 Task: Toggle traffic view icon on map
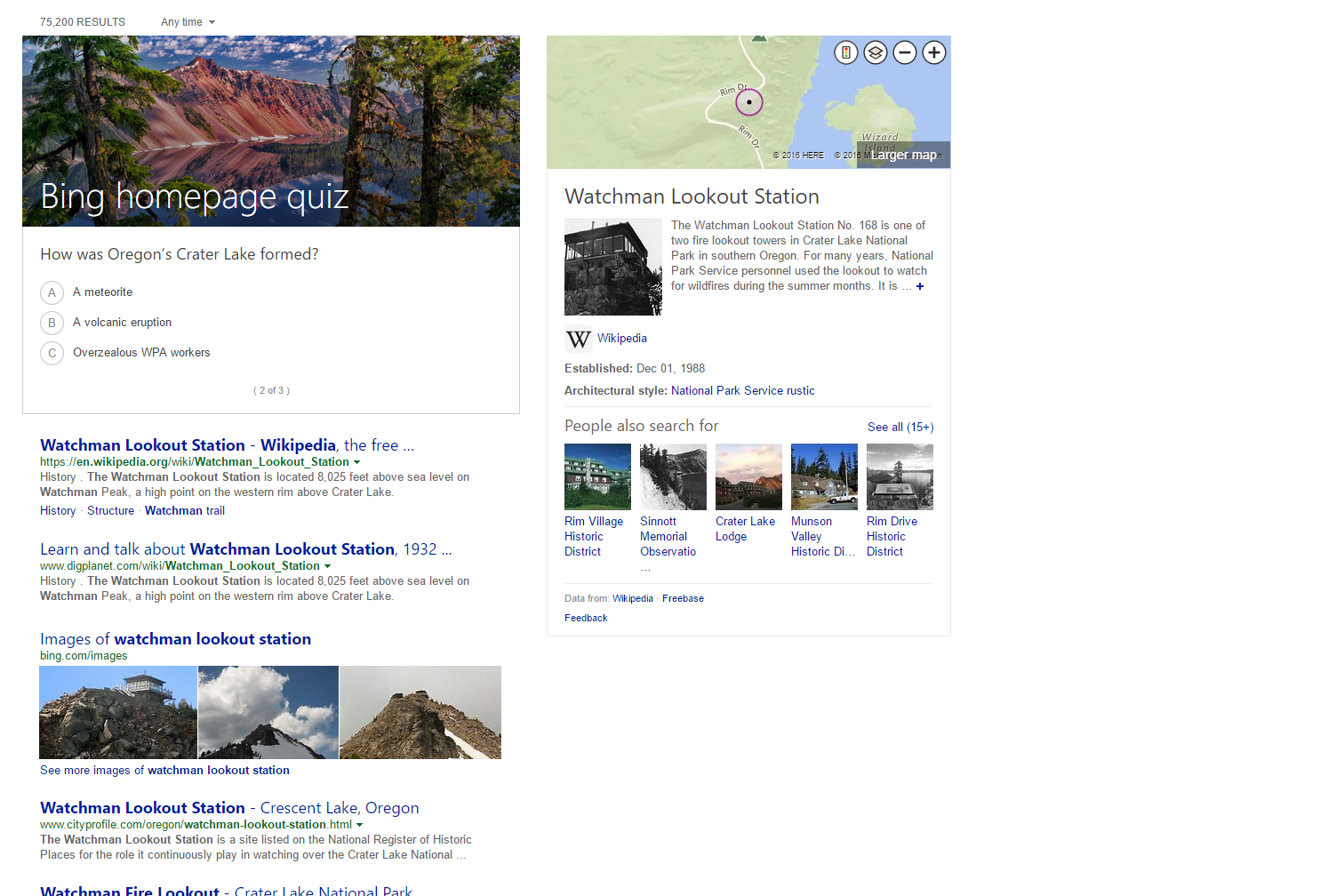point(846,52)
